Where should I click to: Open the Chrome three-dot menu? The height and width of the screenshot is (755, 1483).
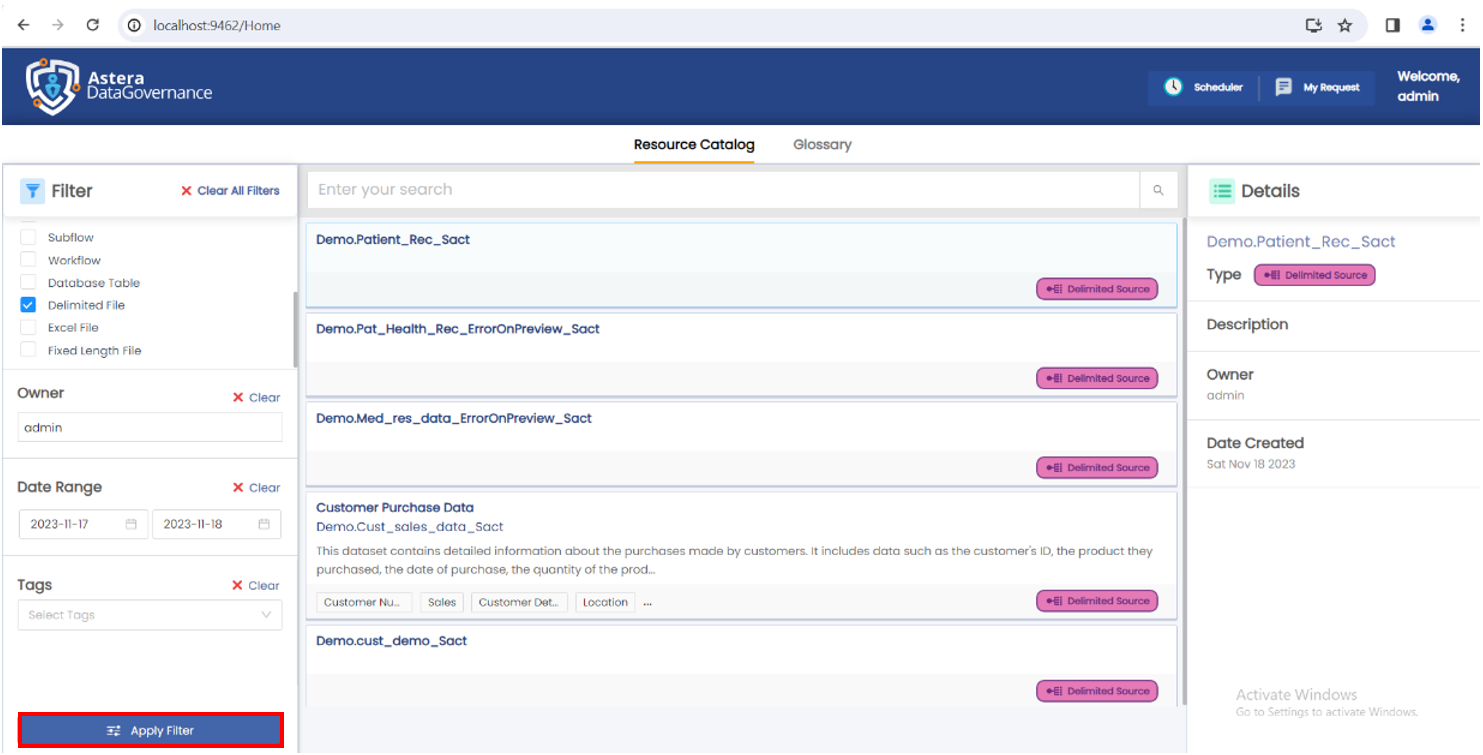1463,25
